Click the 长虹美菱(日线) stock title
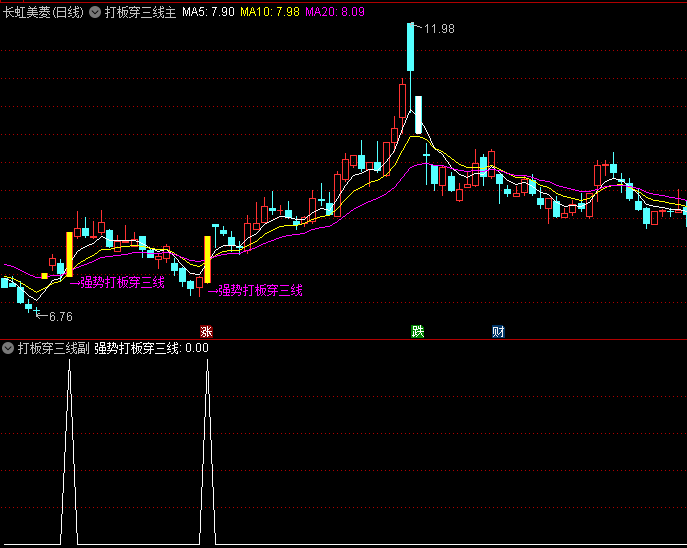This screenshot has width=687, height=548. tap(44, 13)
